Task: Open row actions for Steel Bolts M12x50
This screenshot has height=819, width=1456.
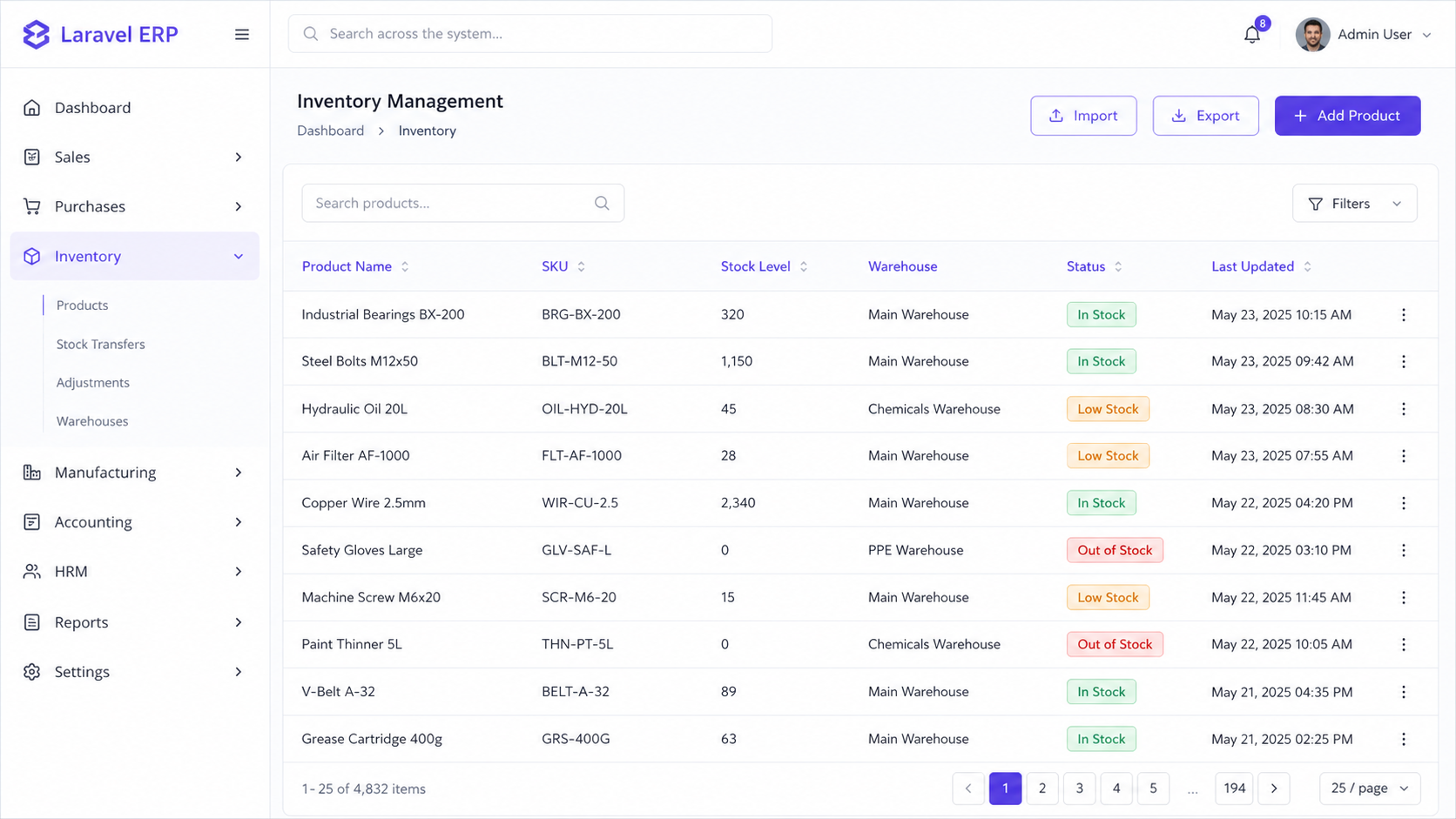Action: (x=1403, y=361)
